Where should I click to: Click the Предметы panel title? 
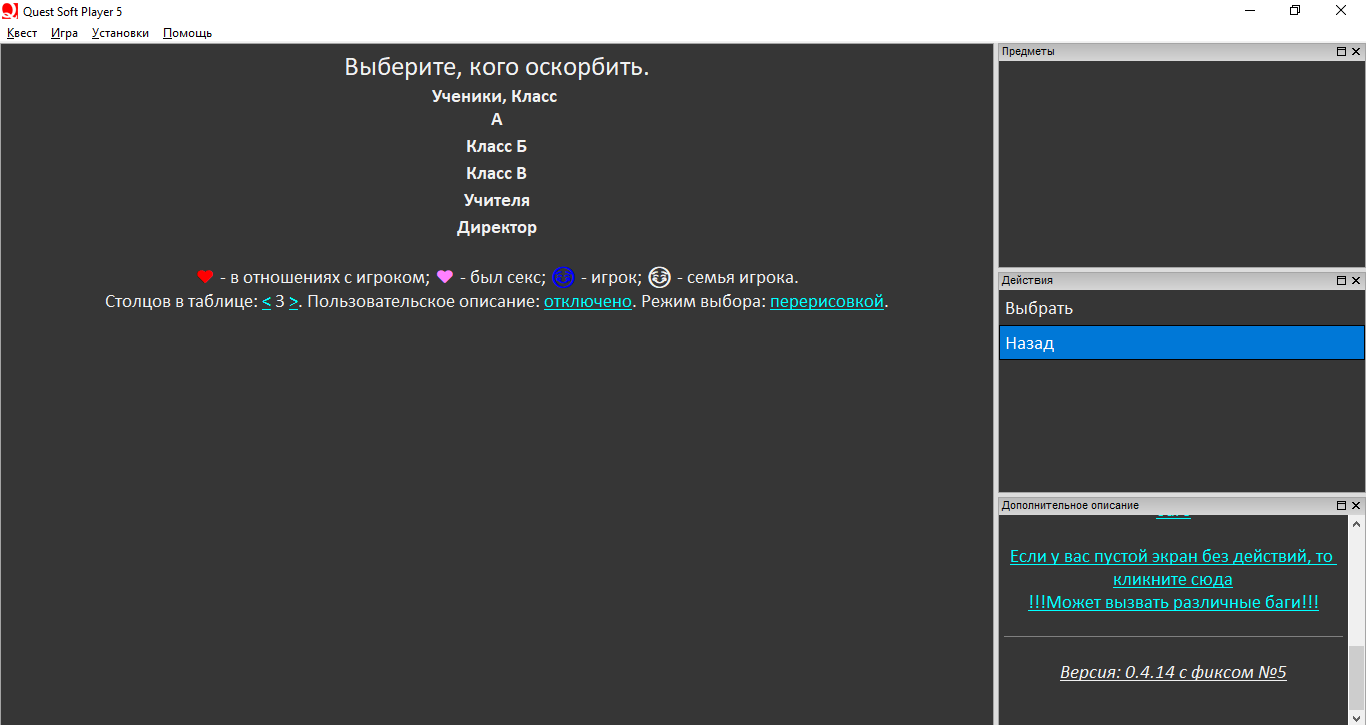tap(1028, 52)
